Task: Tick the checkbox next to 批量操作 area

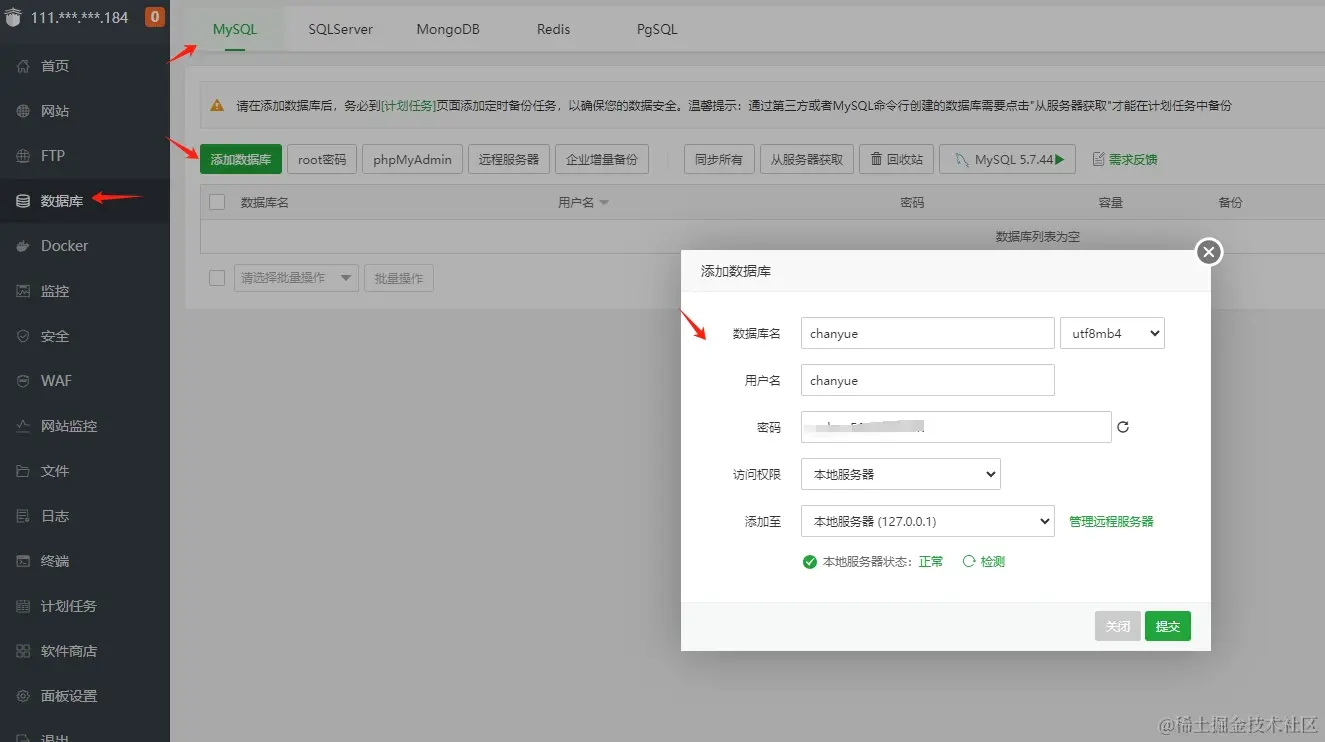Action: 216,277
